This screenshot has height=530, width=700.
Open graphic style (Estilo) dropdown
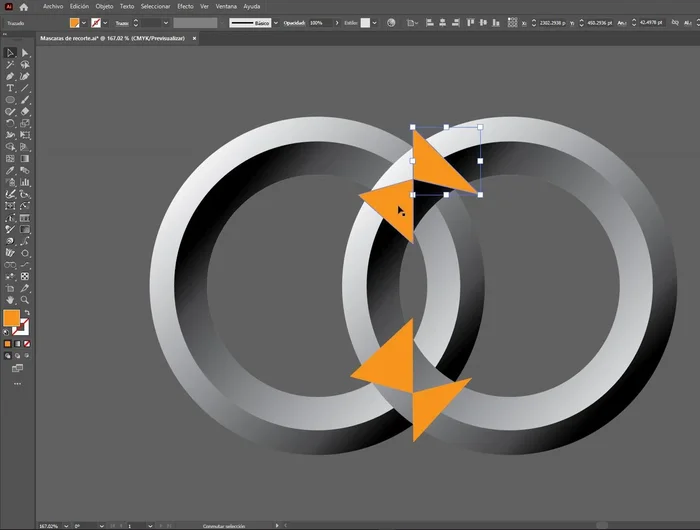point(374,23)
